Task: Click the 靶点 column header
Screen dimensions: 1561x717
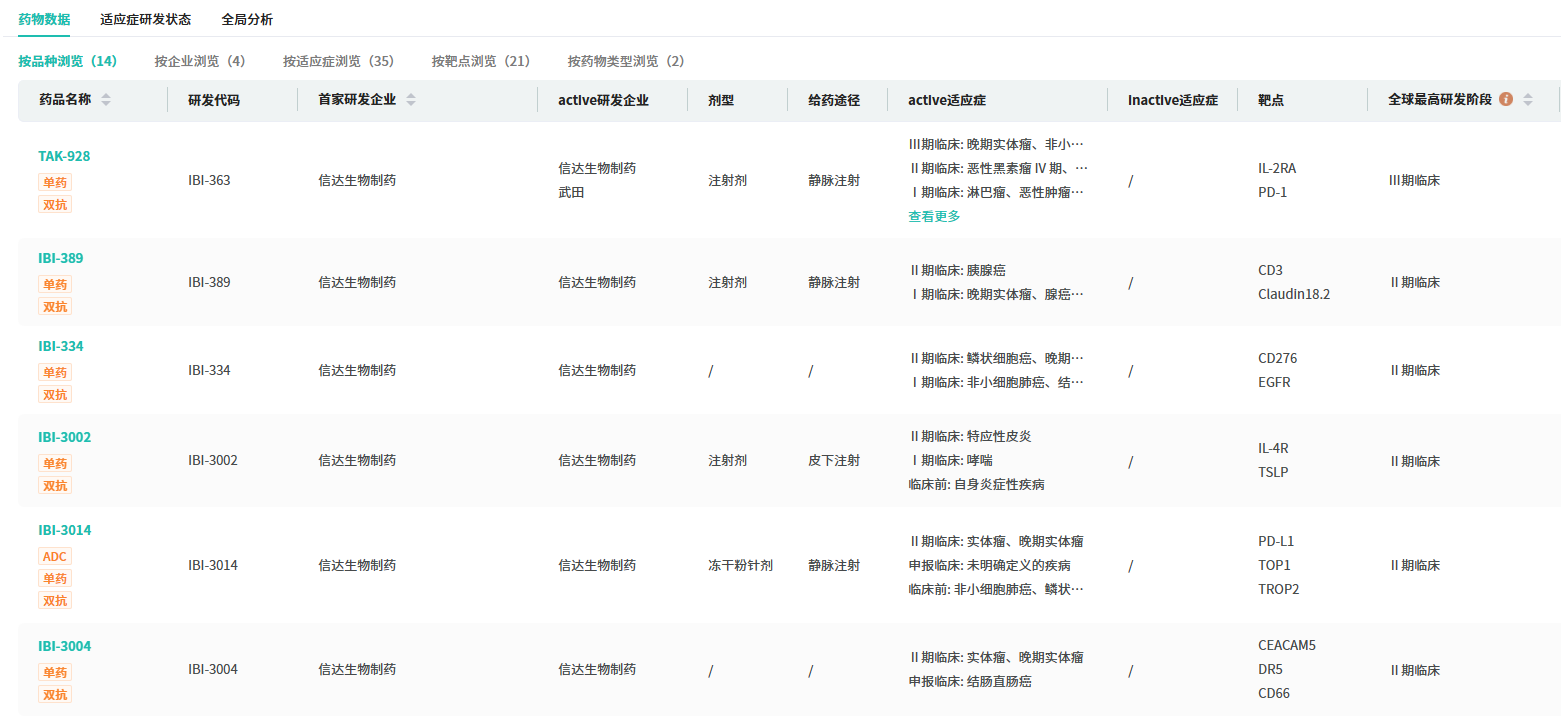Action: 1271,100
